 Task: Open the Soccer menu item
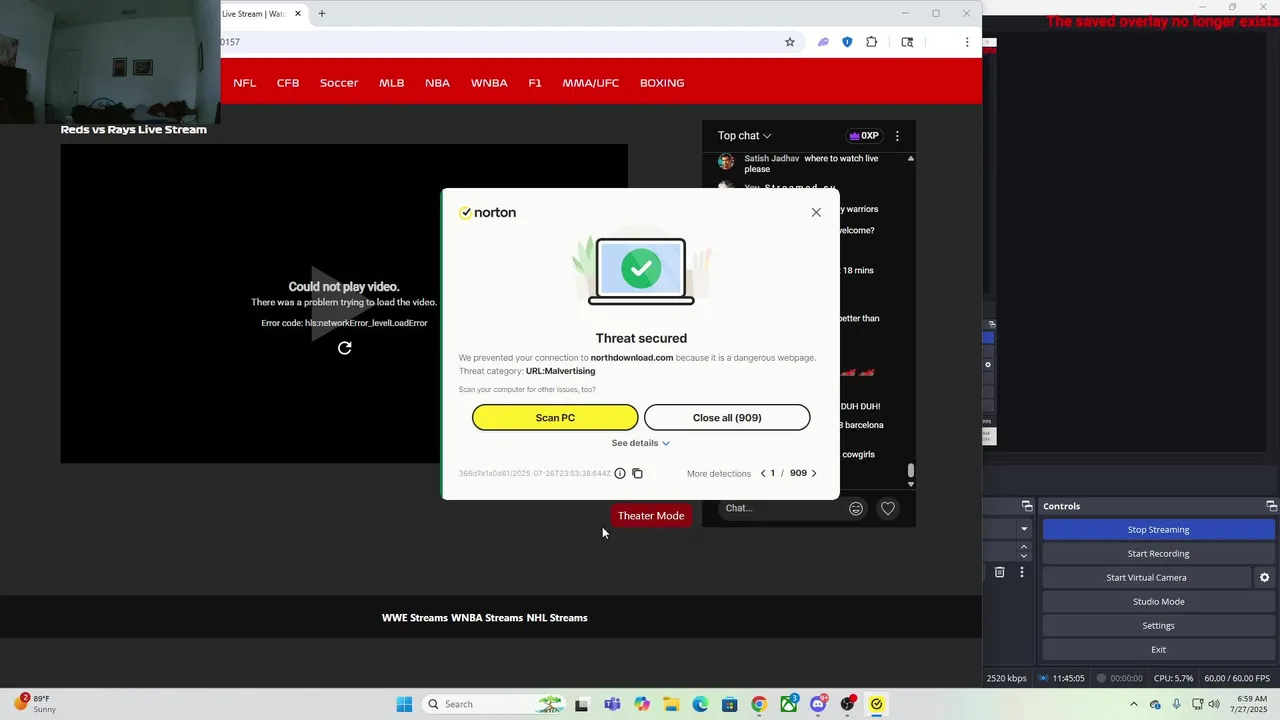click(339, 83)
